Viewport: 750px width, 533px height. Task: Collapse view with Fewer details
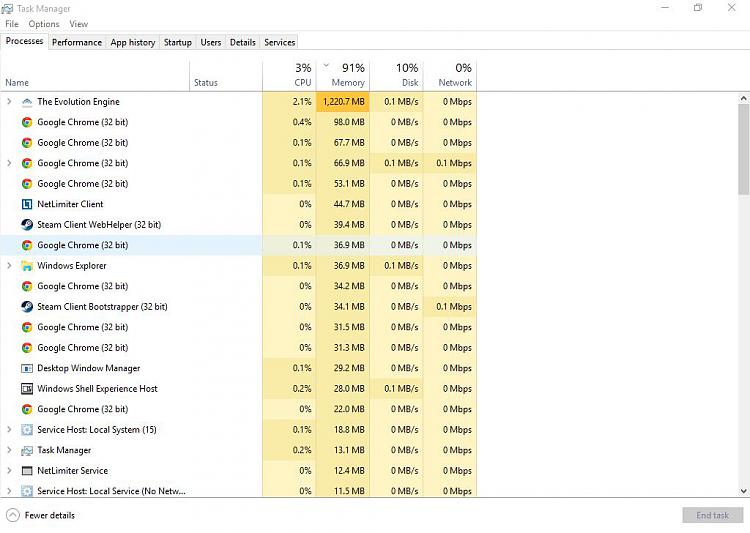pyautogui.click(x=41, y=515)
